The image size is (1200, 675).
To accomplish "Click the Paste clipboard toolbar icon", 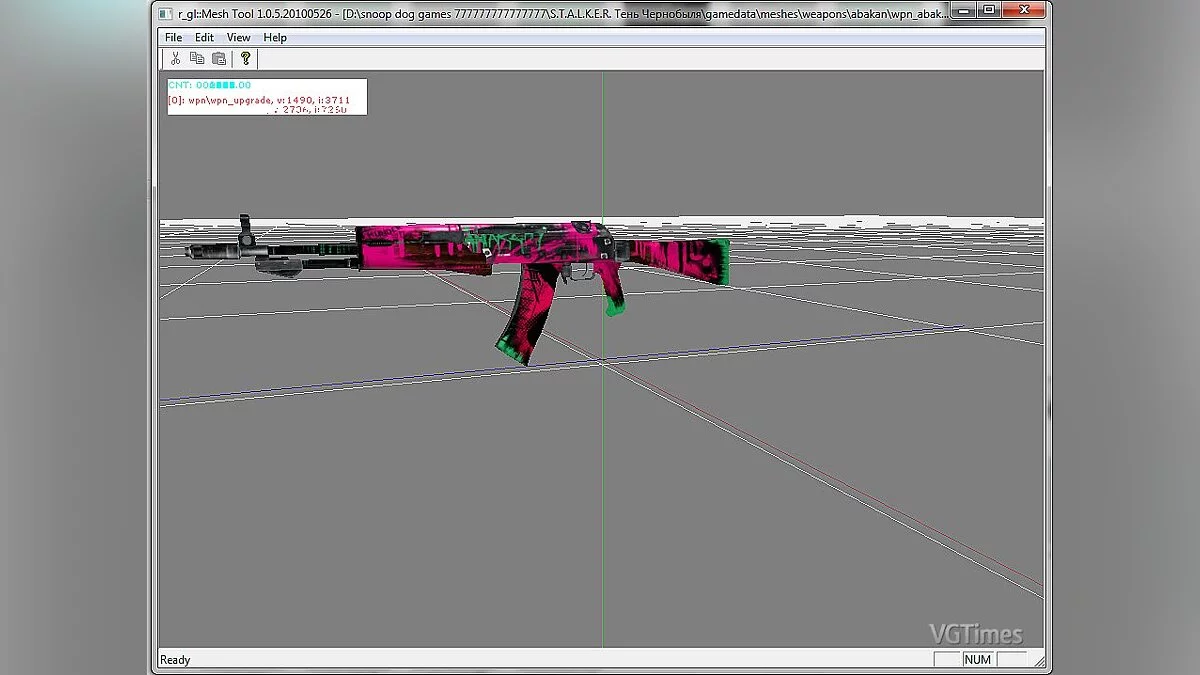I will [x=218, y=59].
